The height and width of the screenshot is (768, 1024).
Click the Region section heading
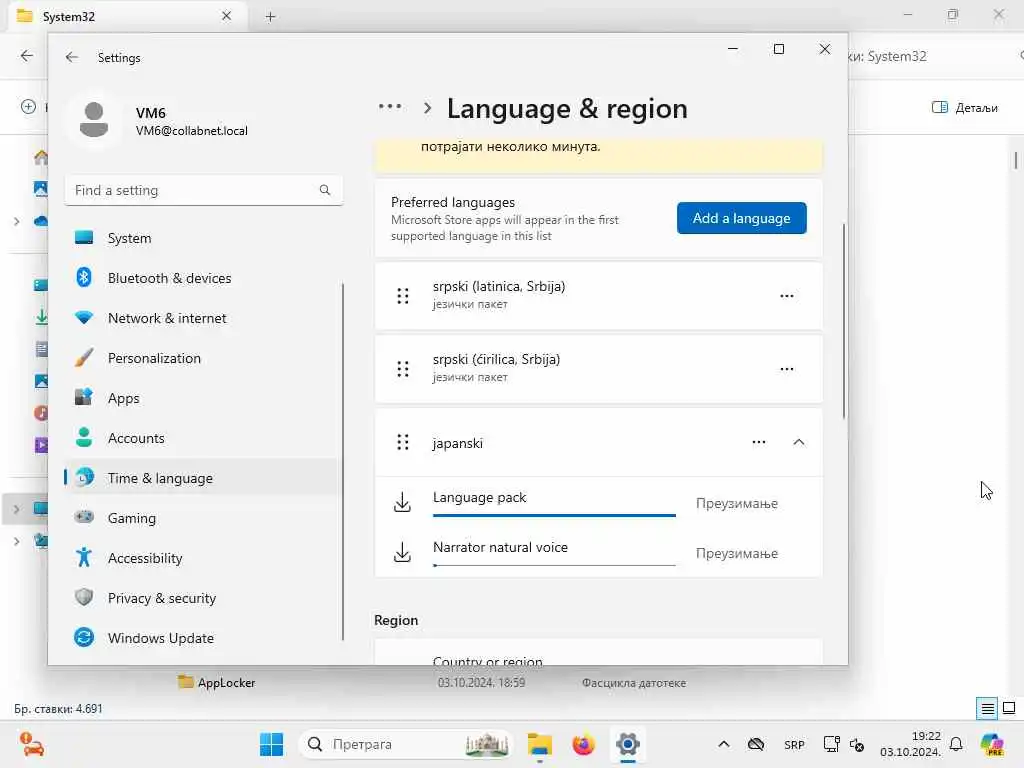[x=396, y=620]
